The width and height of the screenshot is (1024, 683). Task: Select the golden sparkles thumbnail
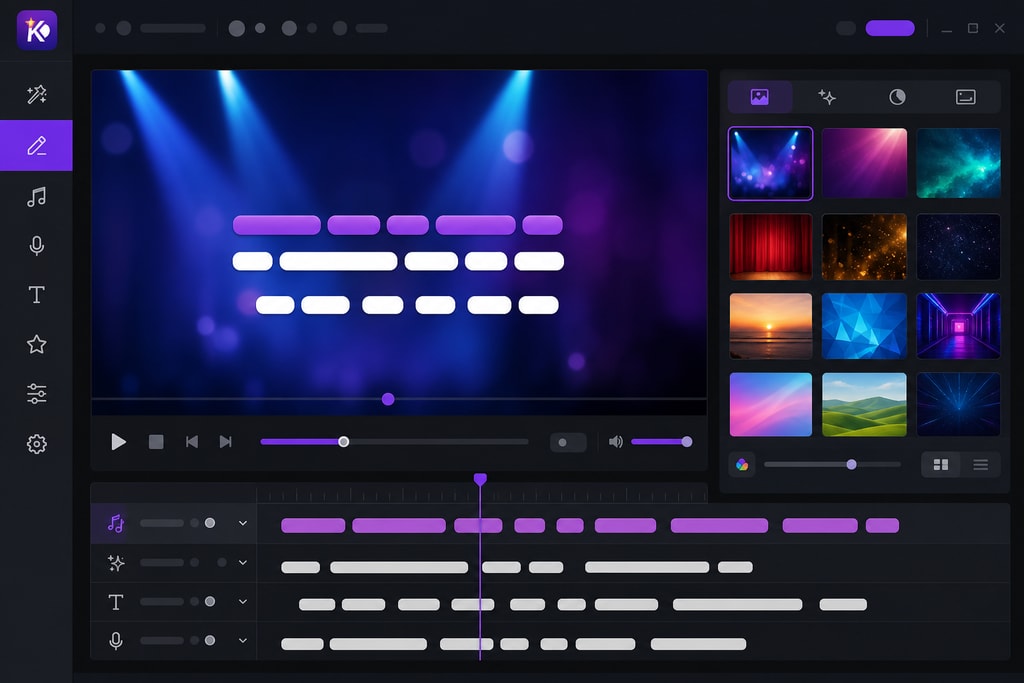point(864,247)
